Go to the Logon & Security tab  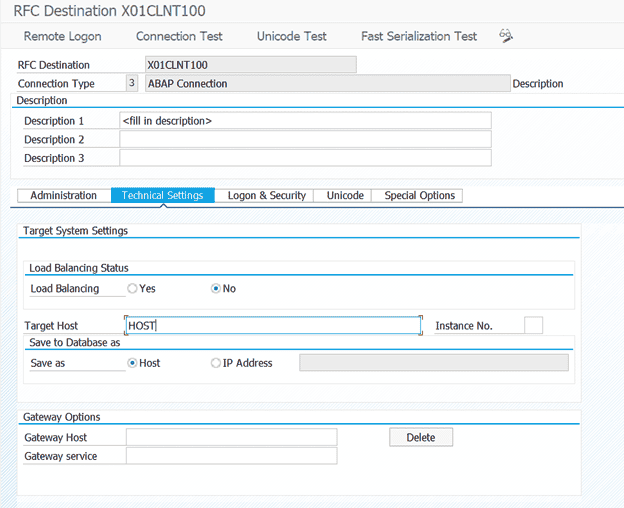tap(266, 196)
